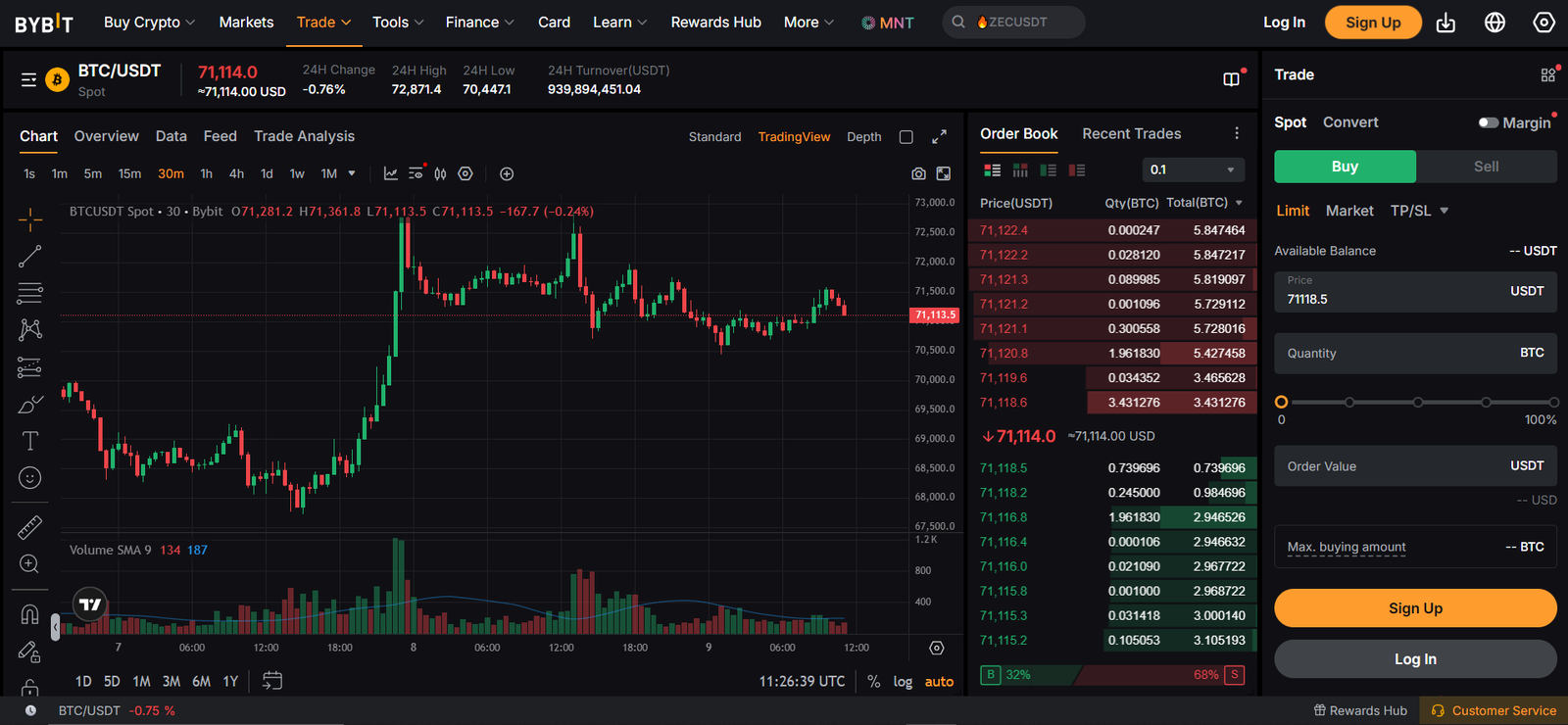The height and width of the screenshot is (725, 1568).
Task: Toggle auto scale on chart
Action: 939,682
